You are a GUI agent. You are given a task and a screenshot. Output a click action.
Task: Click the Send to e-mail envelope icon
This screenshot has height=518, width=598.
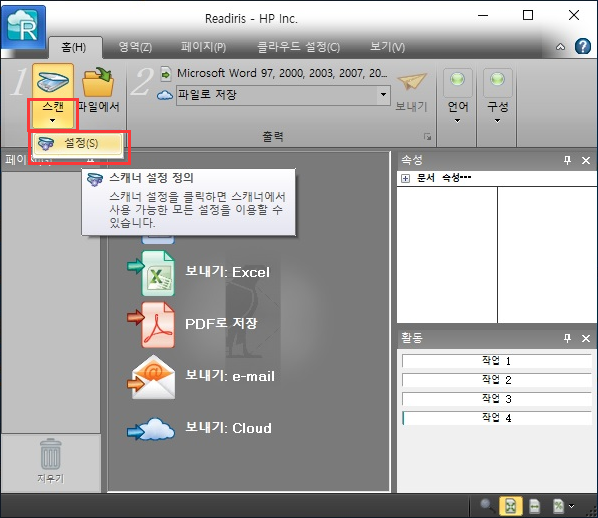(x=152, y=377)
